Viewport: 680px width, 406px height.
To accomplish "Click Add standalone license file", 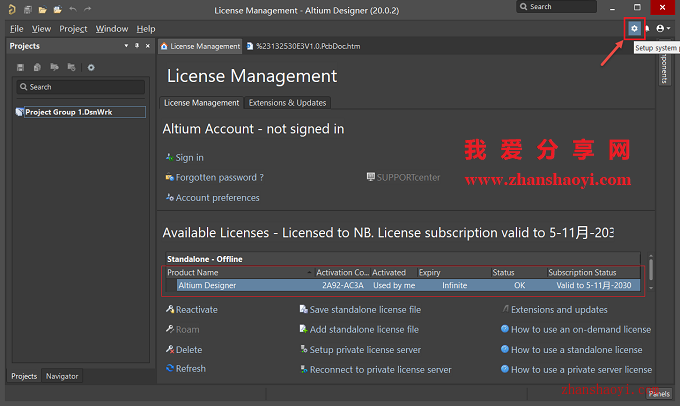I will coord(359,330).
